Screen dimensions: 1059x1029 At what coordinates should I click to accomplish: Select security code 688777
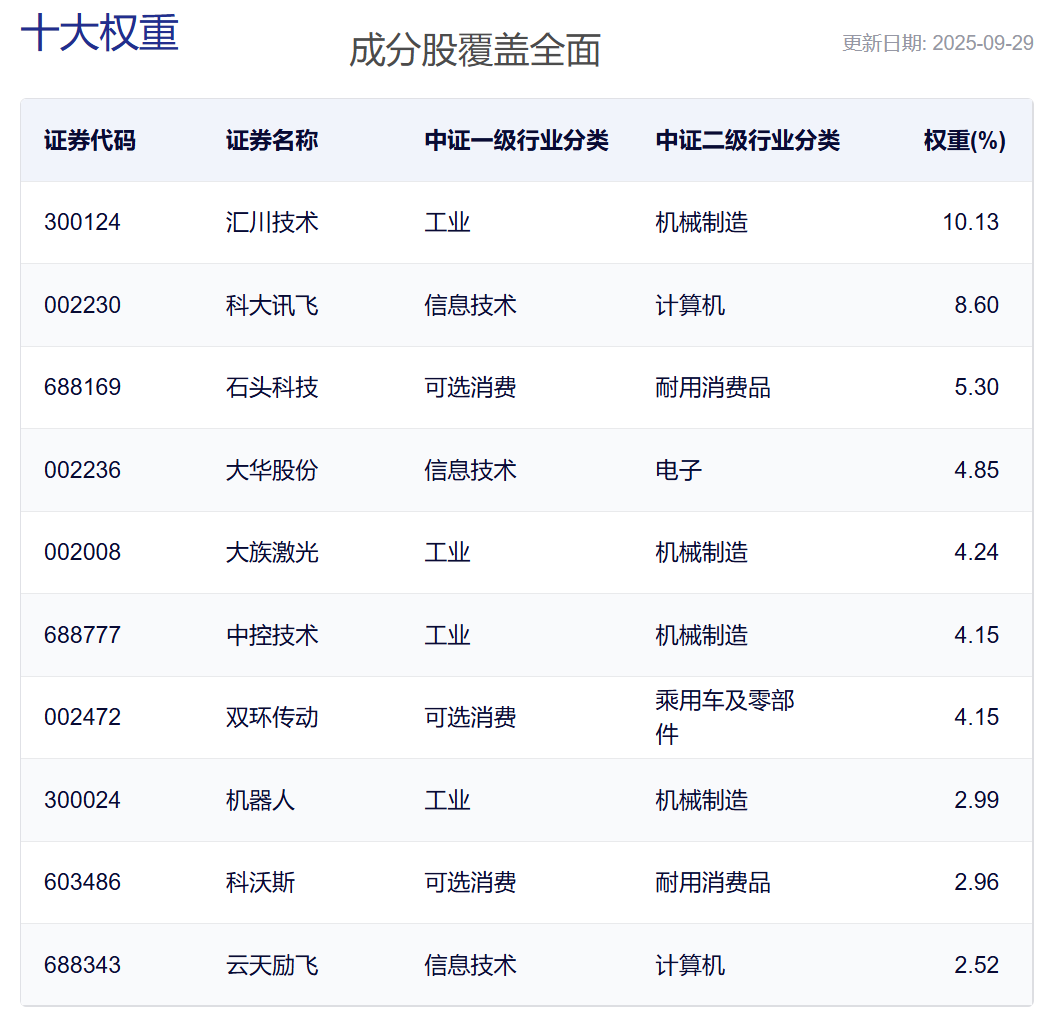(x=82, y=635)
